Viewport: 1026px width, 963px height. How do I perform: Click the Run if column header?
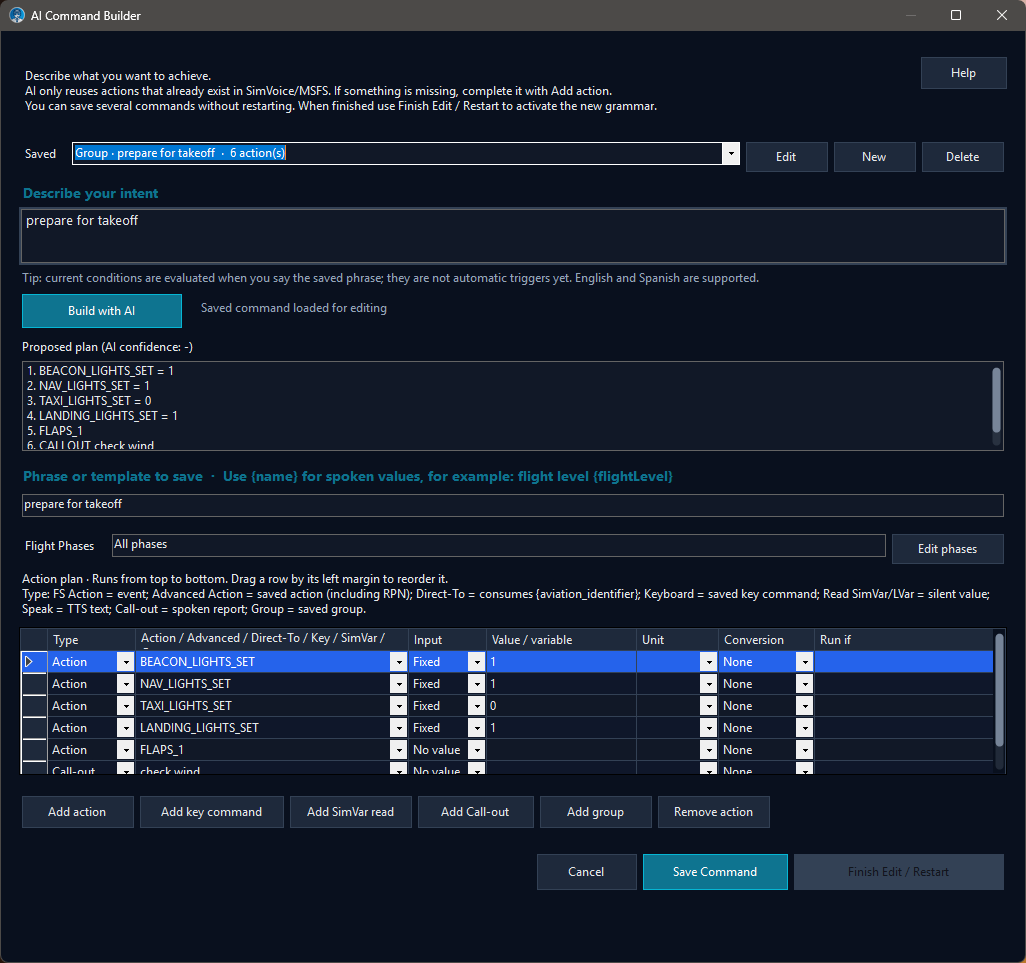coord(904,640)
